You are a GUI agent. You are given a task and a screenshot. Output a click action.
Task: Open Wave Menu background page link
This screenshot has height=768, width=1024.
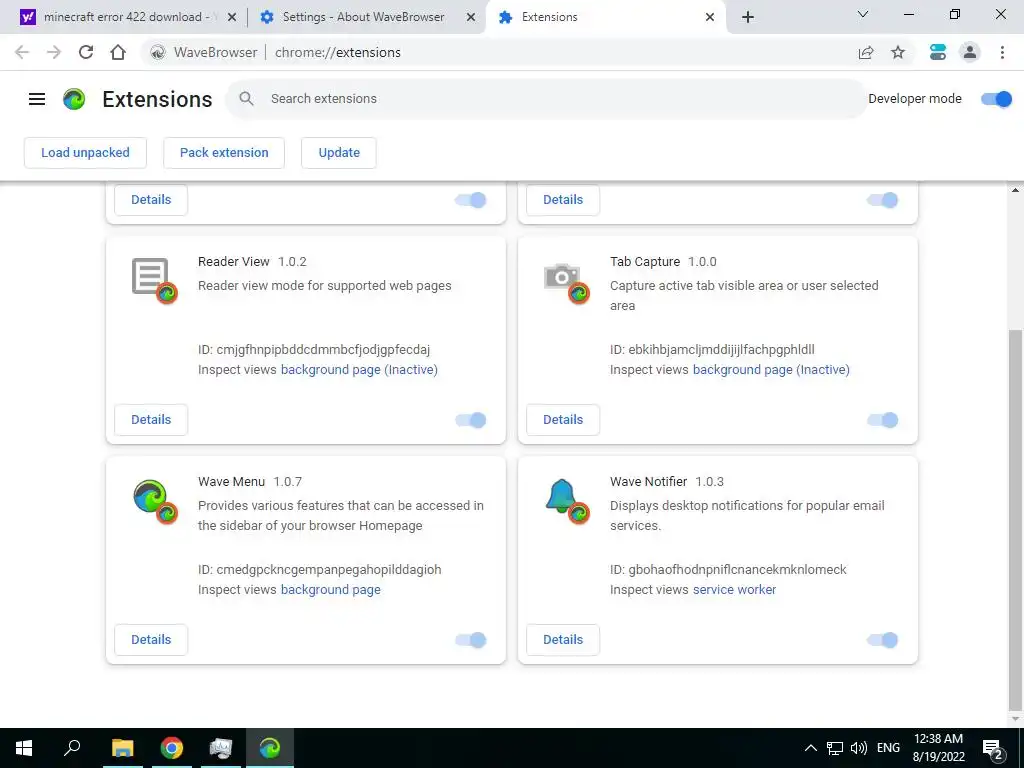click(x=330, y=590)
